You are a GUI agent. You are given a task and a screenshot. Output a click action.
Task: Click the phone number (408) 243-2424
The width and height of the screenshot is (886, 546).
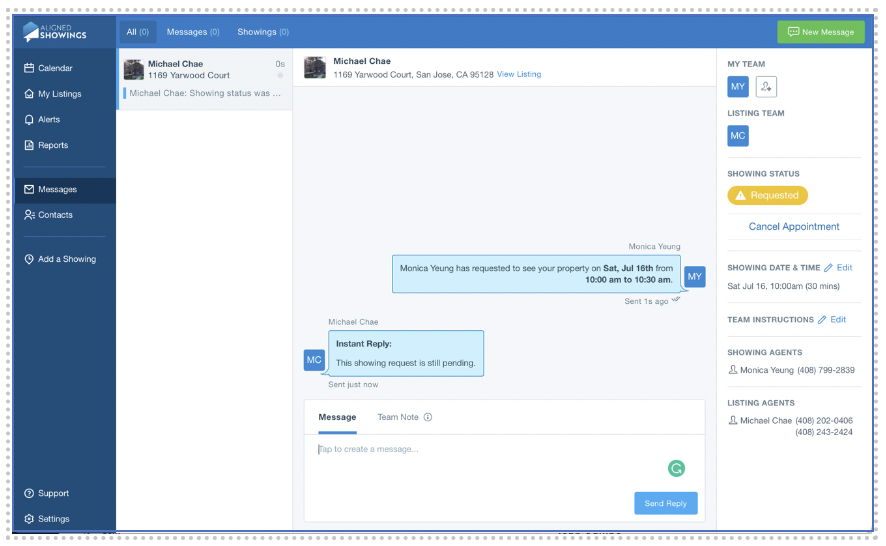click(824, 432)
